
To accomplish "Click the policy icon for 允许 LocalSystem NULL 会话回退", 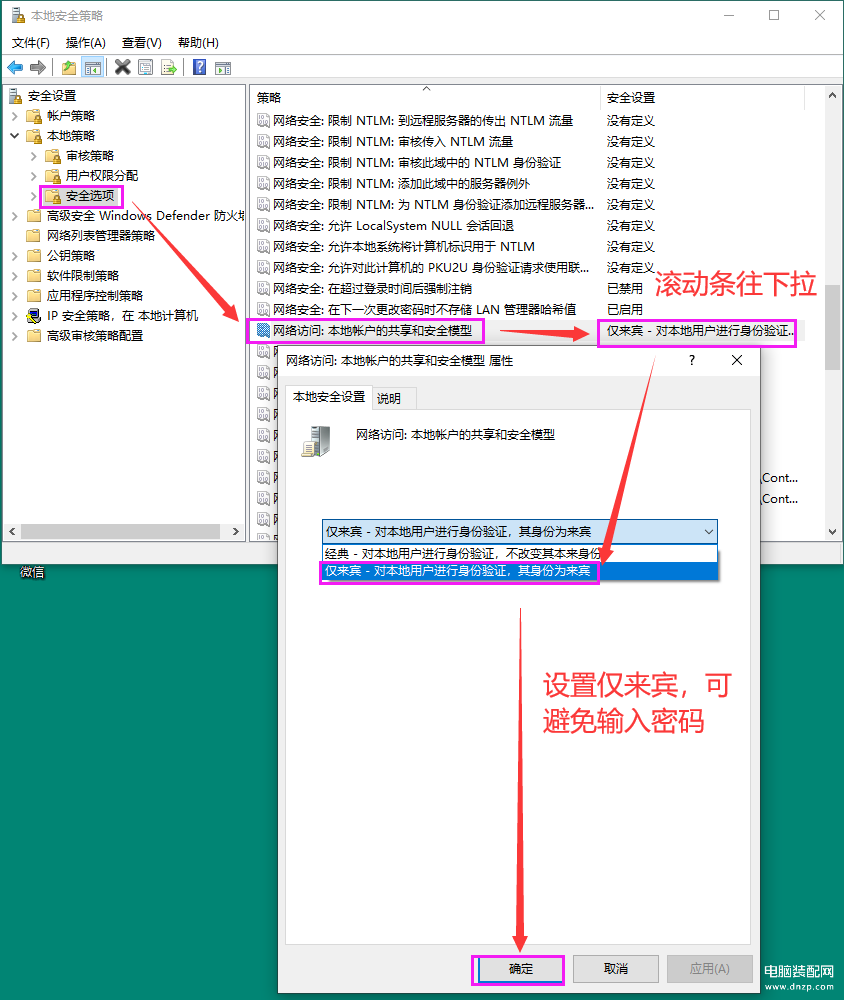I will [x=263, y=226].
